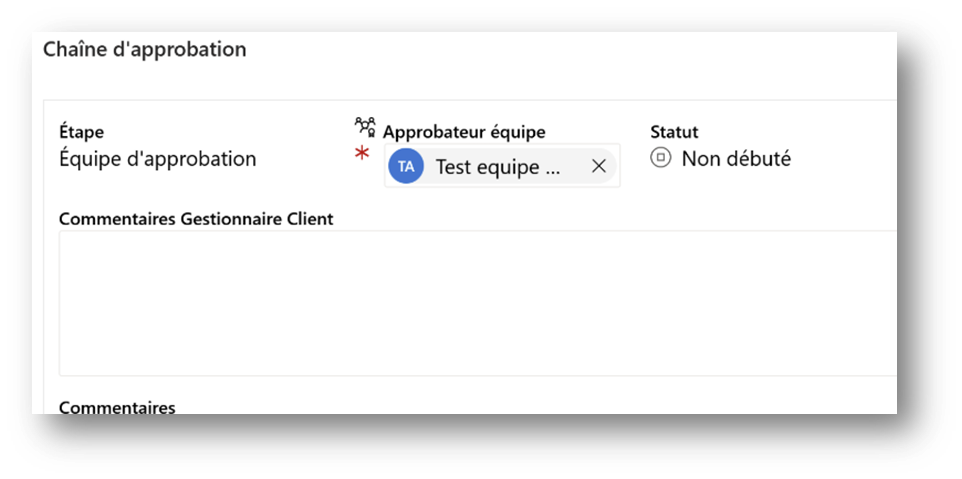
Task: Select the Approbateur équipe field label
Action: click(x=464, y=132)
